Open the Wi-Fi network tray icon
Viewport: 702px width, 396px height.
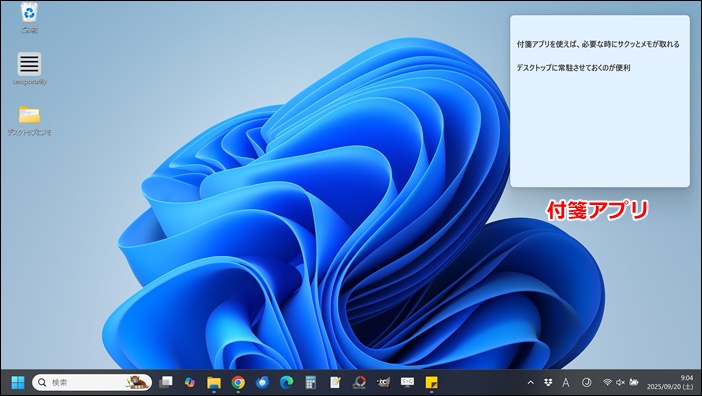[x=608, y=383]
